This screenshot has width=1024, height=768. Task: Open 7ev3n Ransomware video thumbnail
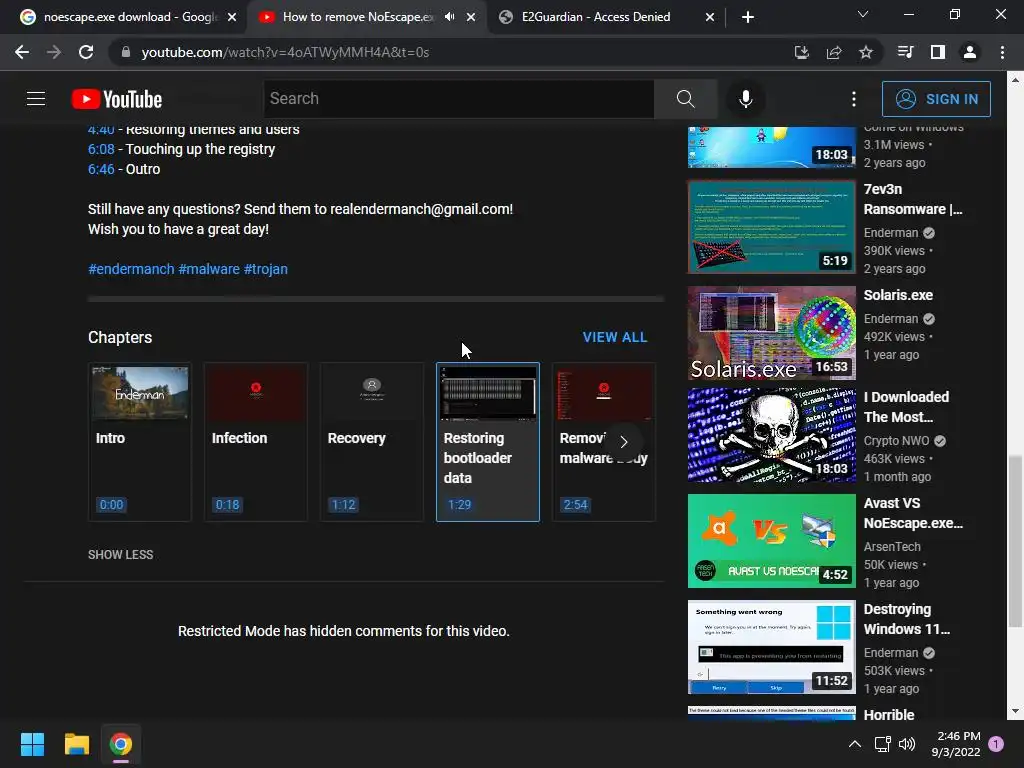point(771,227)
